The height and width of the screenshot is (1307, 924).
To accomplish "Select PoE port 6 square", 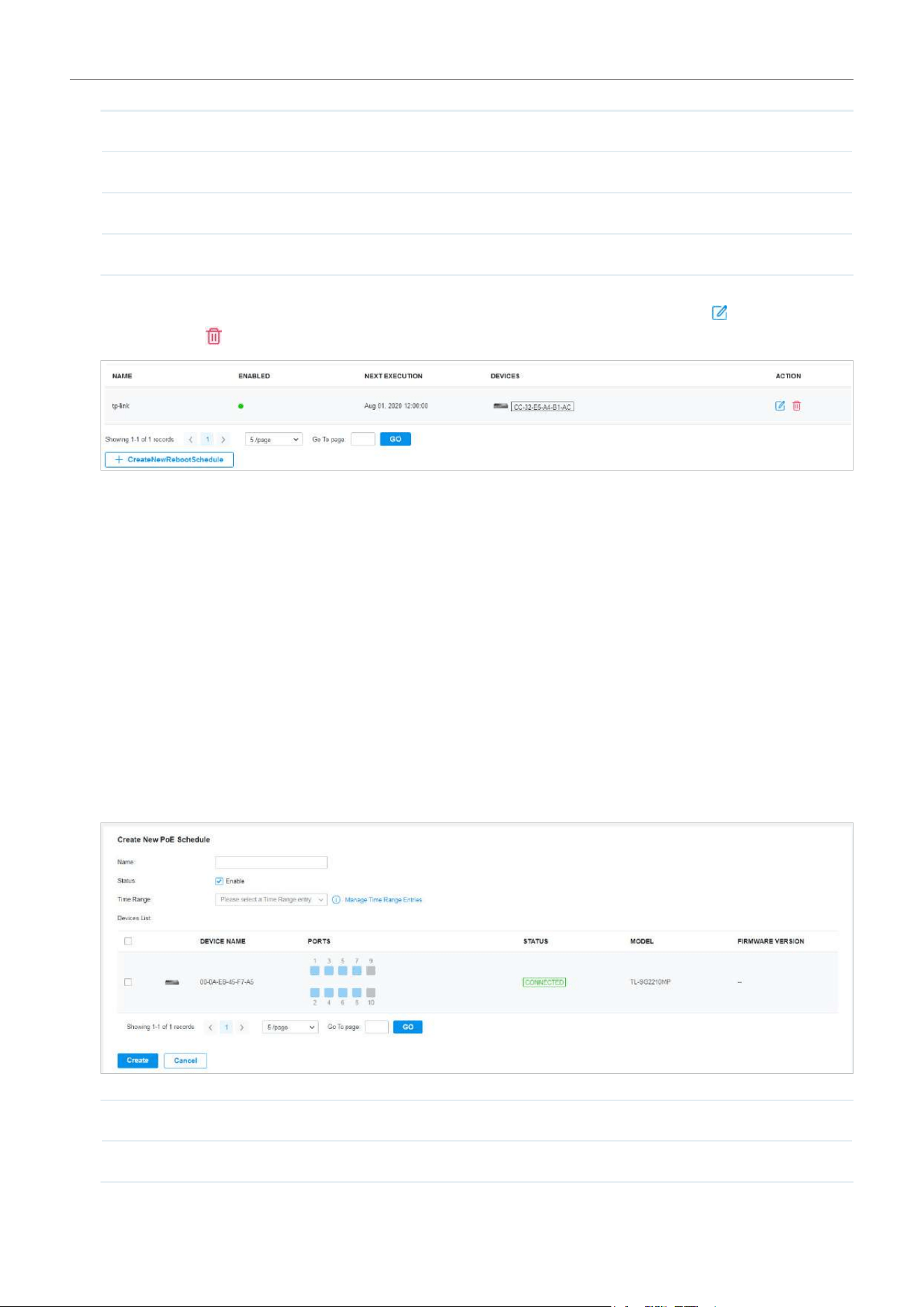I will click(343, 993).
